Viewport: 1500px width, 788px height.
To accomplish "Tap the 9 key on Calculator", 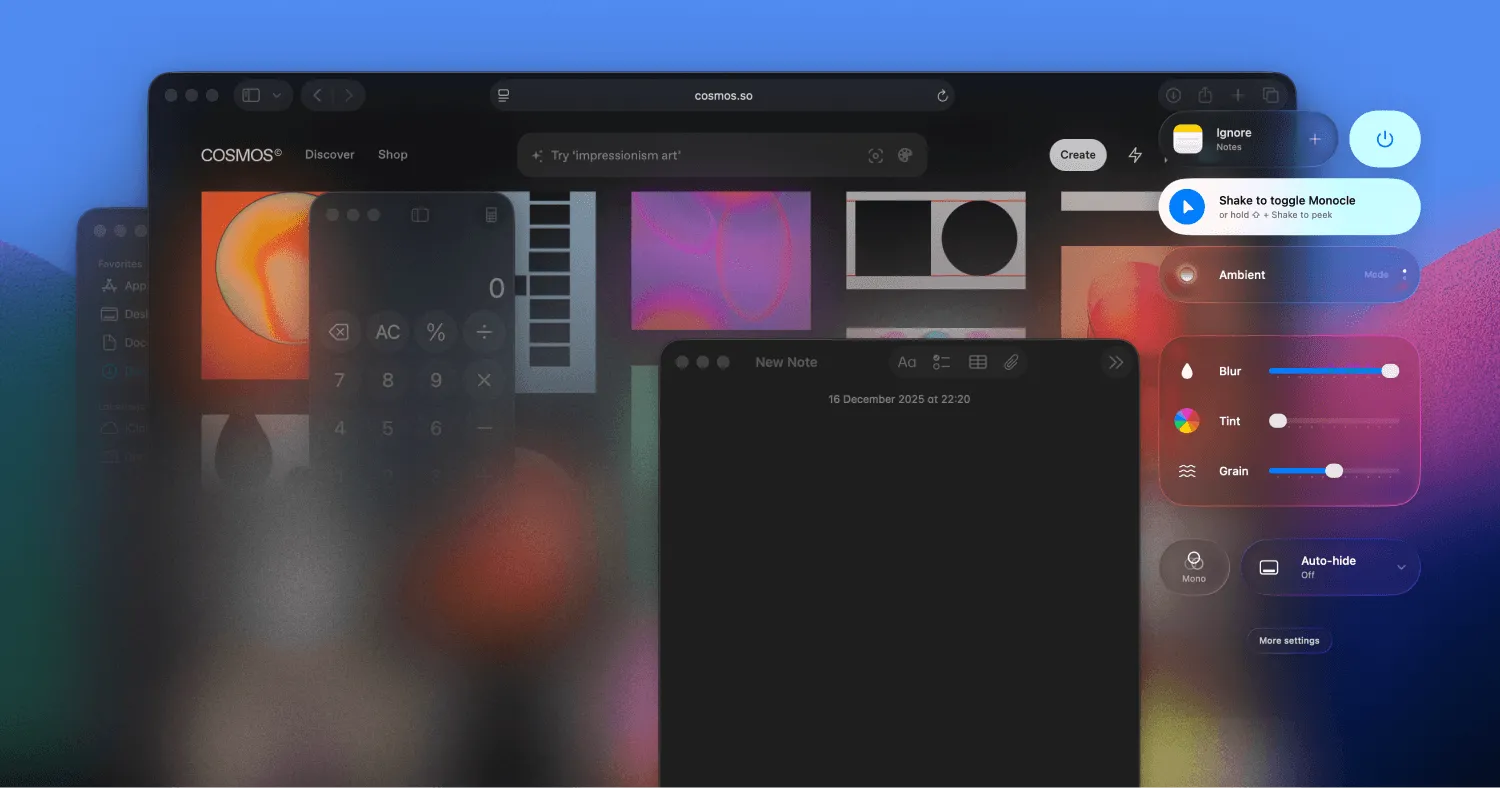I will click(436, 380).
